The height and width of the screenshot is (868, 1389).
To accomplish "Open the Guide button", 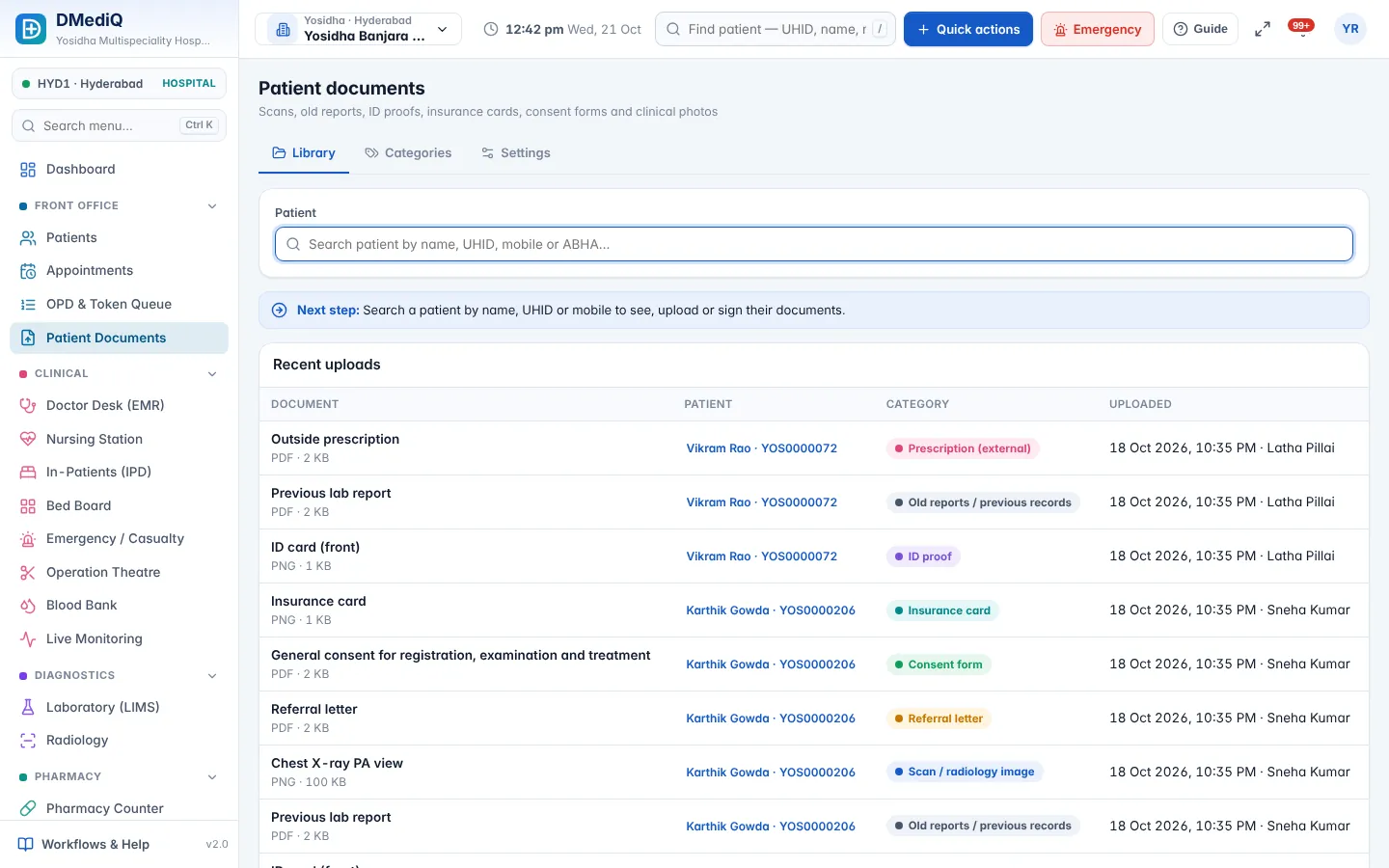I will pyautogui.click(x=1200, y=29).
